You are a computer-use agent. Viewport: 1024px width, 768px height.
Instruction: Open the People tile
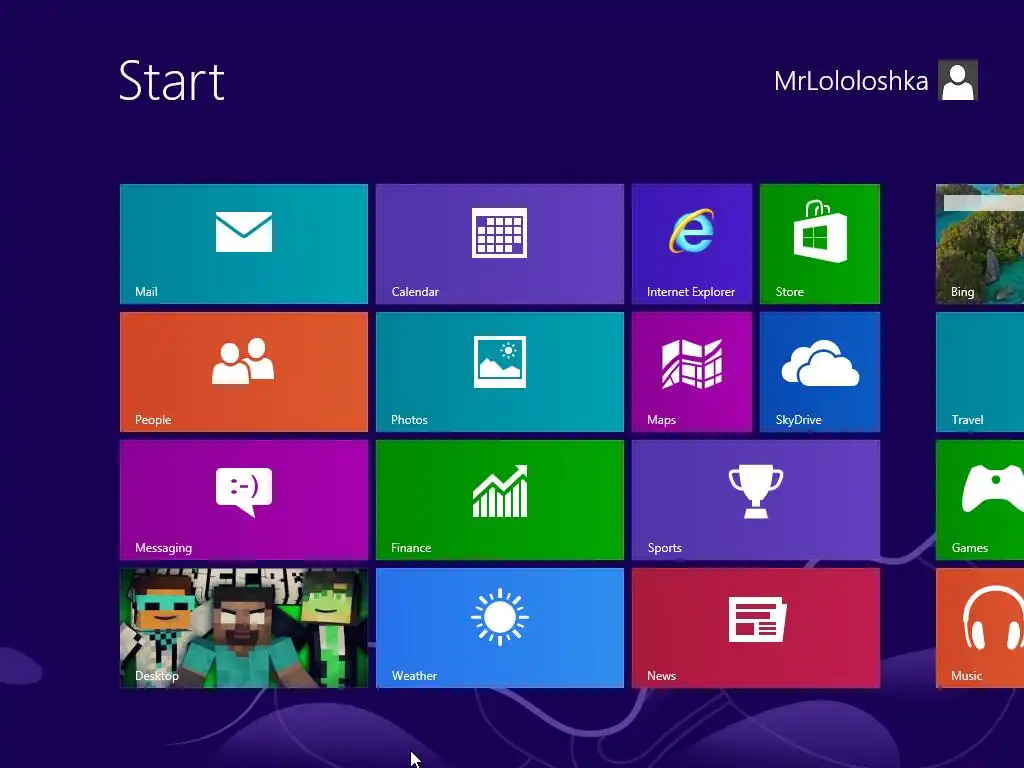(244, 372)
